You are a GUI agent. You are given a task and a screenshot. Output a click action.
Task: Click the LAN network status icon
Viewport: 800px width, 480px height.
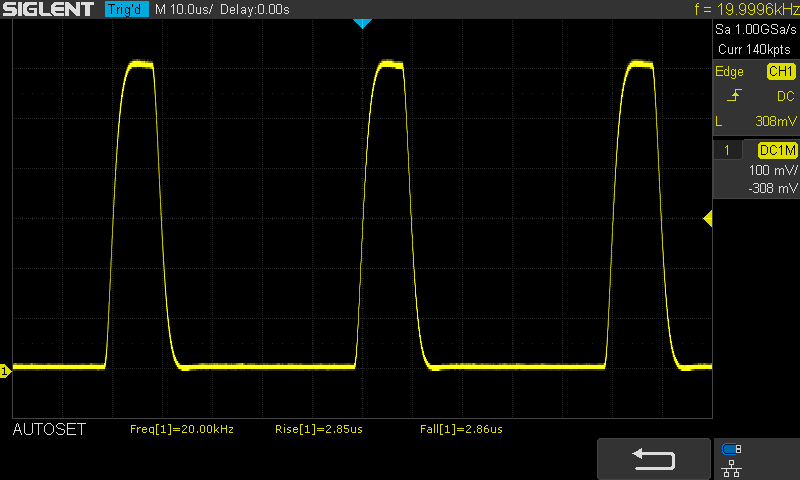point(732,469)
